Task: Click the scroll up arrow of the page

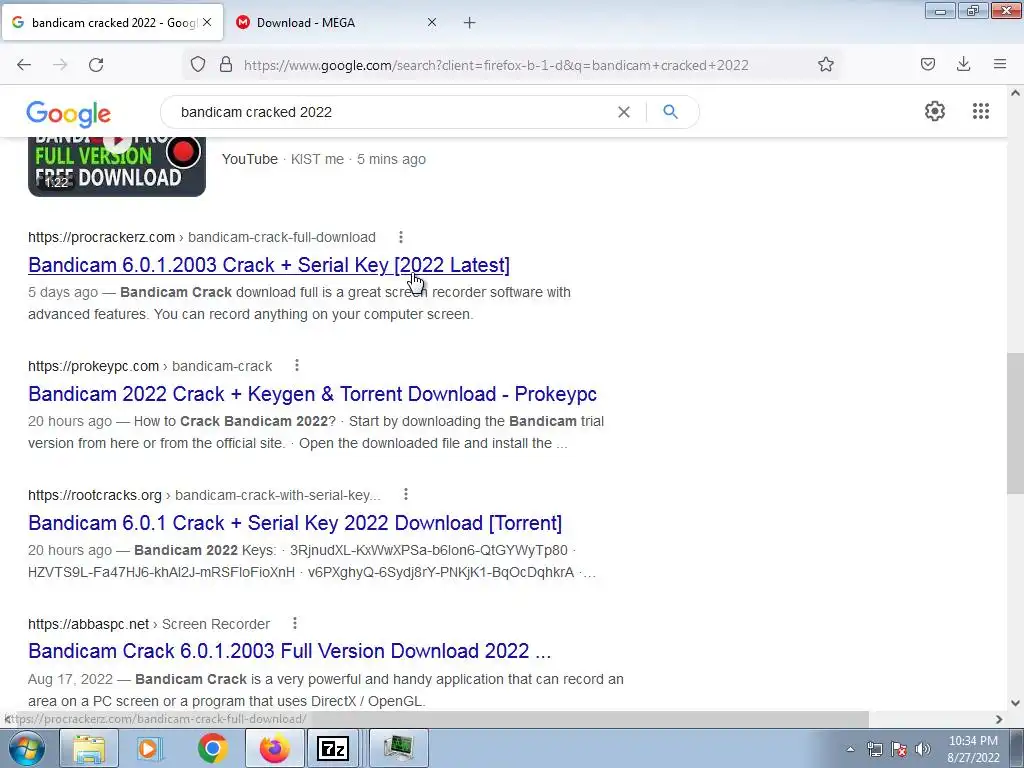Action: coord(1015,93)
